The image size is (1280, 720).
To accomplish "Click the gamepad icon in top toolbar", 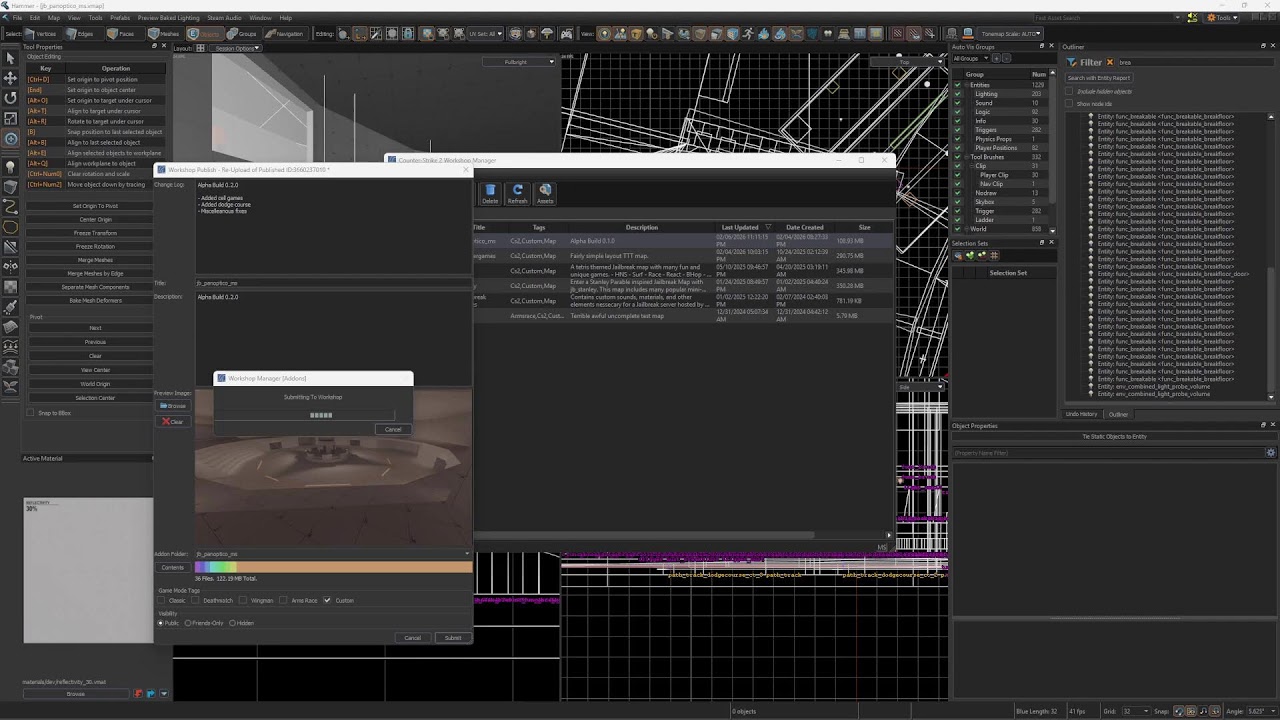I will [567, 33].
